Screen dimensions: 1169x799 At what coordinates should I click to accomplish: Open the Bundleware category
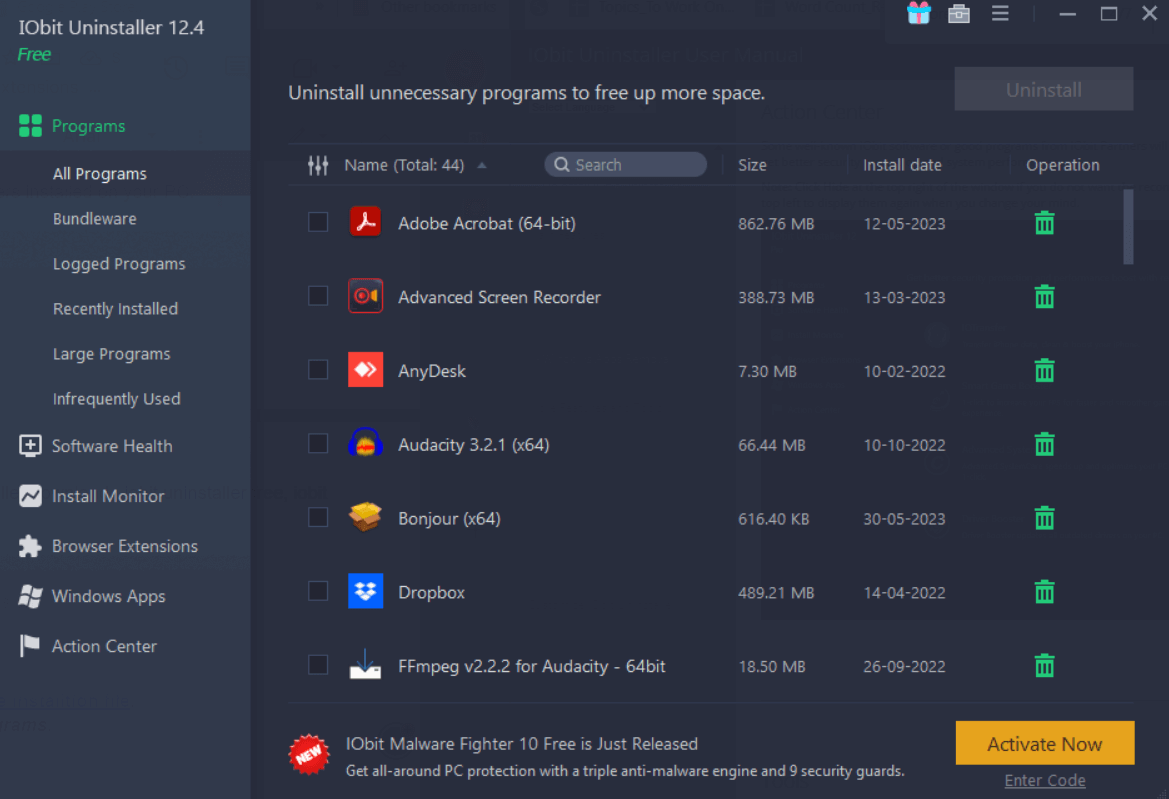(95, 219)
